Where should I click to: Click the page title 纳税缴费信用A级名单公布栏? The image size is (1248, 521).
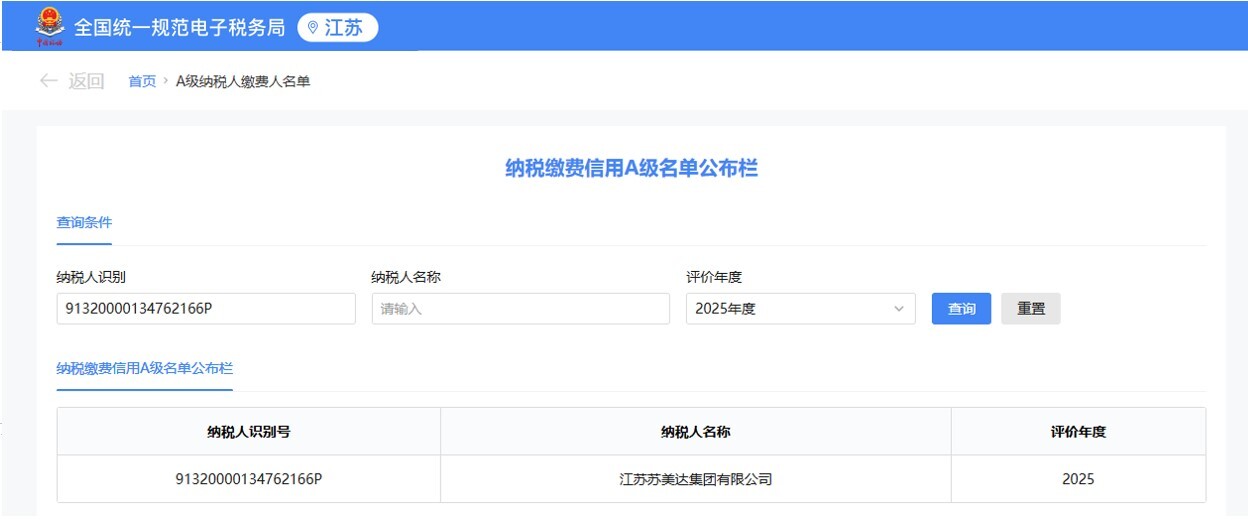coord(631,168)
